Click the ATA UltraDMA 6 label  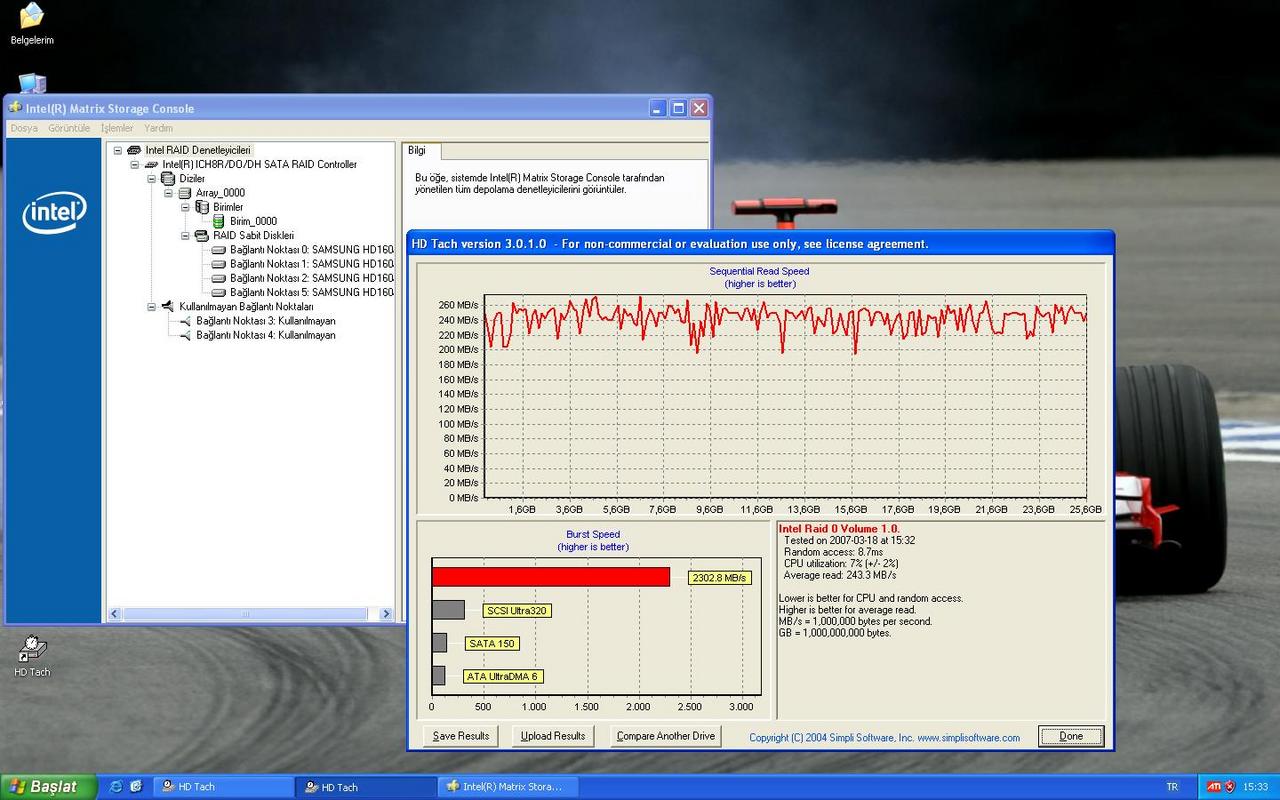[504, 676]
